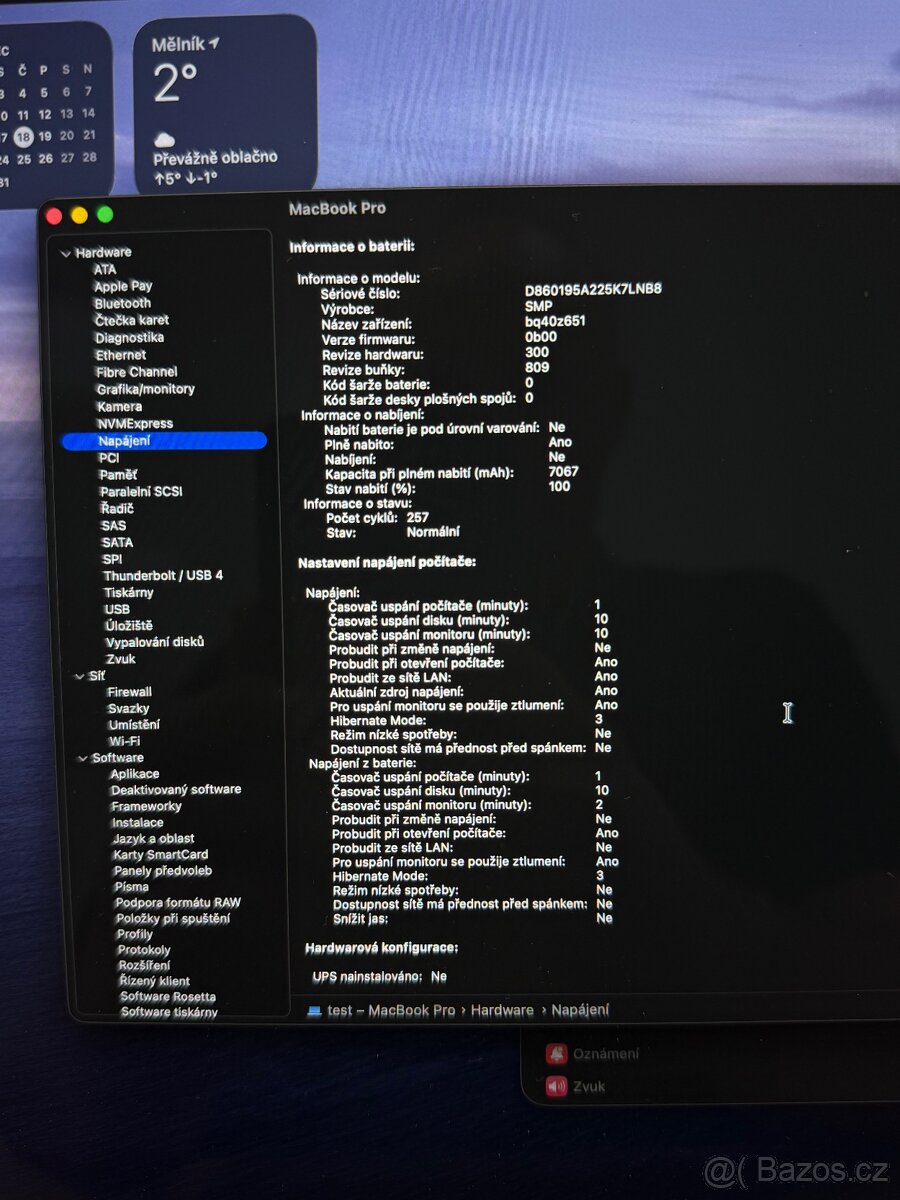Collapse the Software section in the sidebar
Image resolution: width=900 pixels, height=1200 pixels.
(x=85, y=757)
